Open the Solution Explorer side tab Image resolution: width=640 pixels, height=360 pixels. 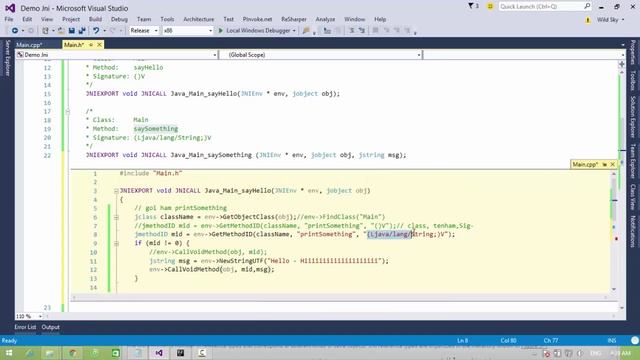[x=633, y=117]
